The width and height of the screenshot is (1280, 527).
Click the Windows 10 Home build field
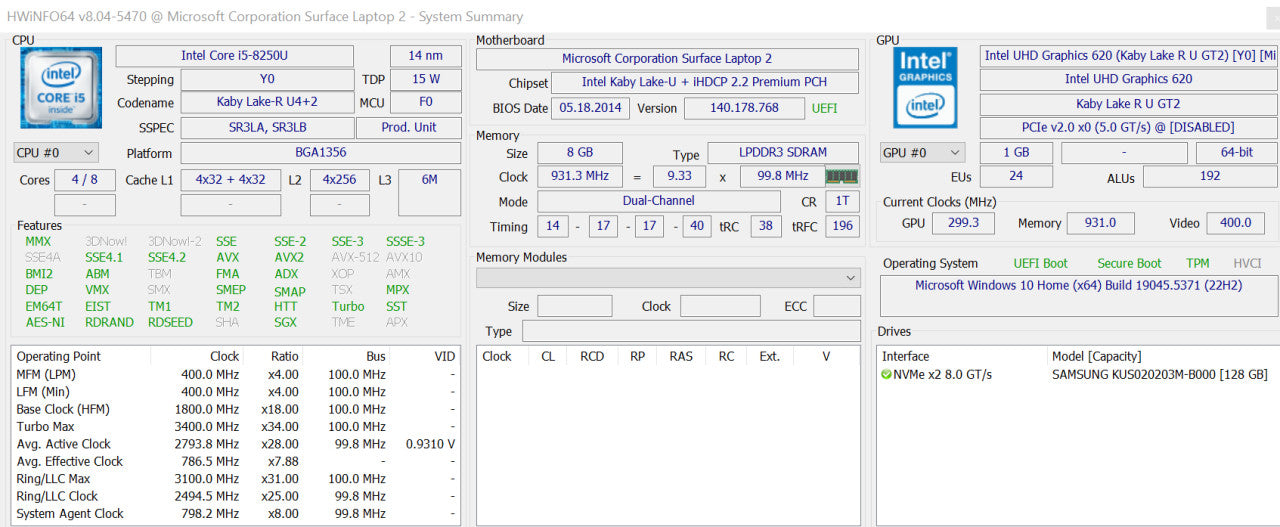[x=1079, y=296]
